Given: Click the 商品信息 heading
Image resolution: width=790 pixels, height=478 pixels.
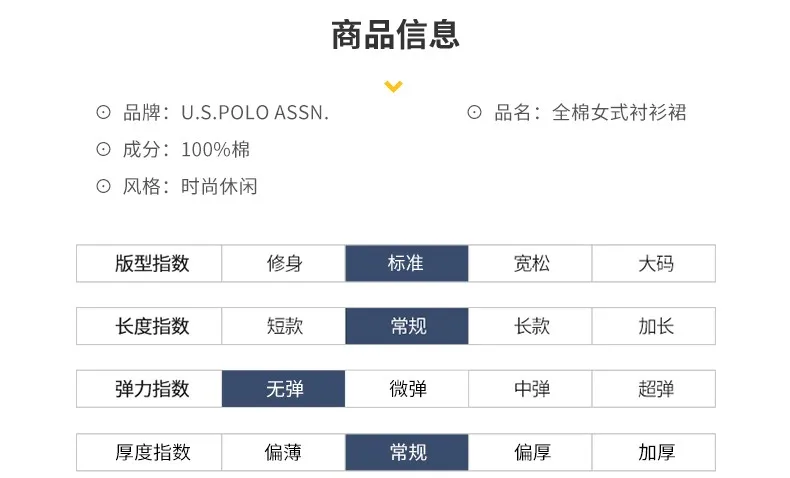Looking at the screenshot, I should coord(395,35).
